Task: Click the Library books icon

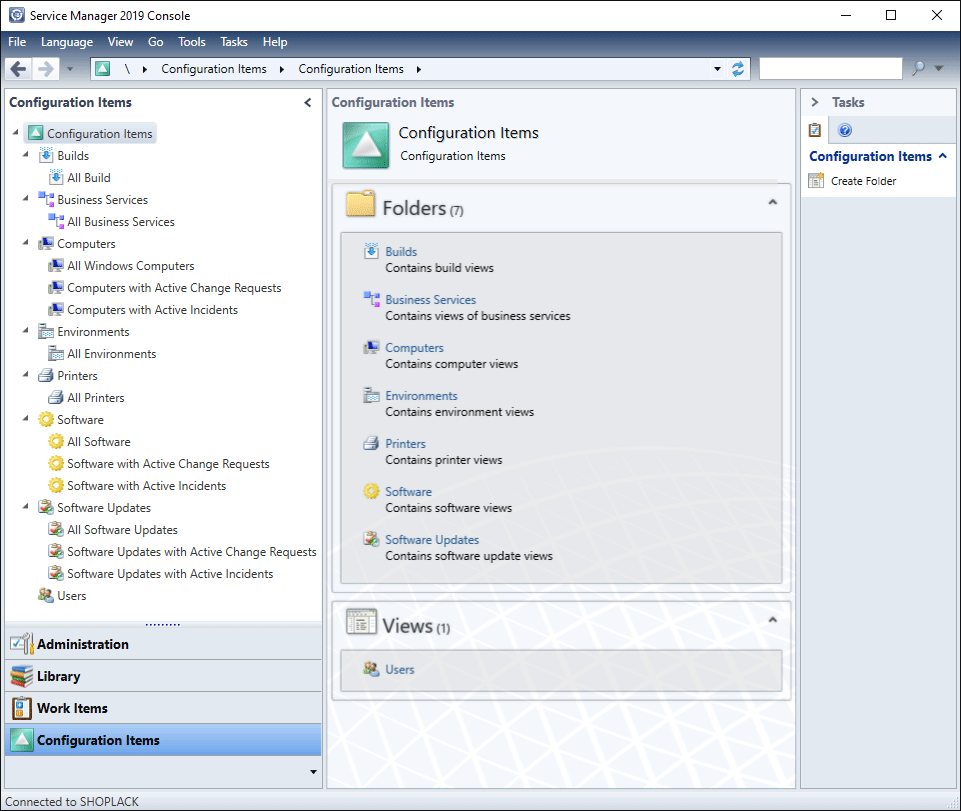Action: (x=21, y=676)
